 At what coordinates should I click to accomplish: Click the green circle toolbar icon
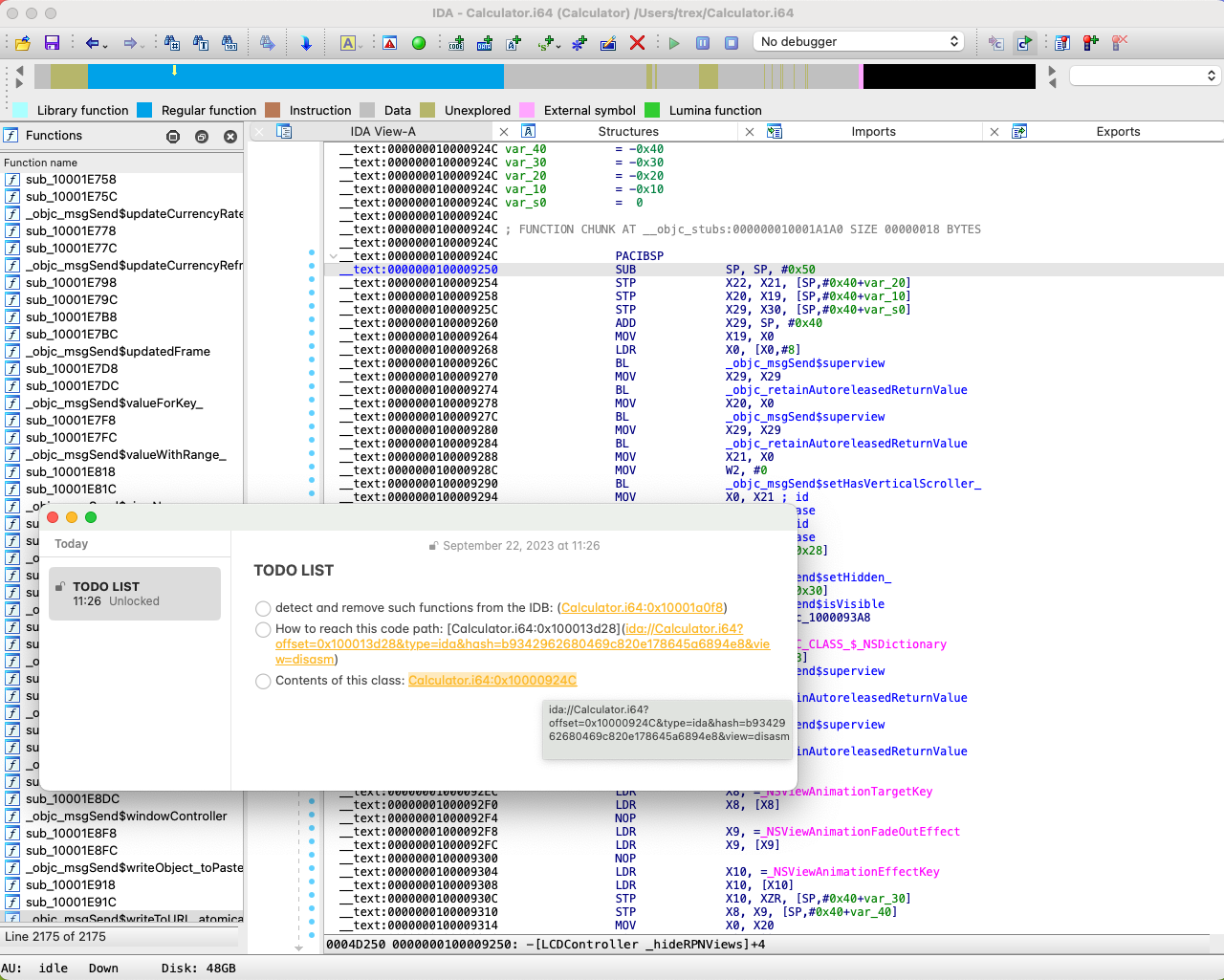click(x=419, y=43)
